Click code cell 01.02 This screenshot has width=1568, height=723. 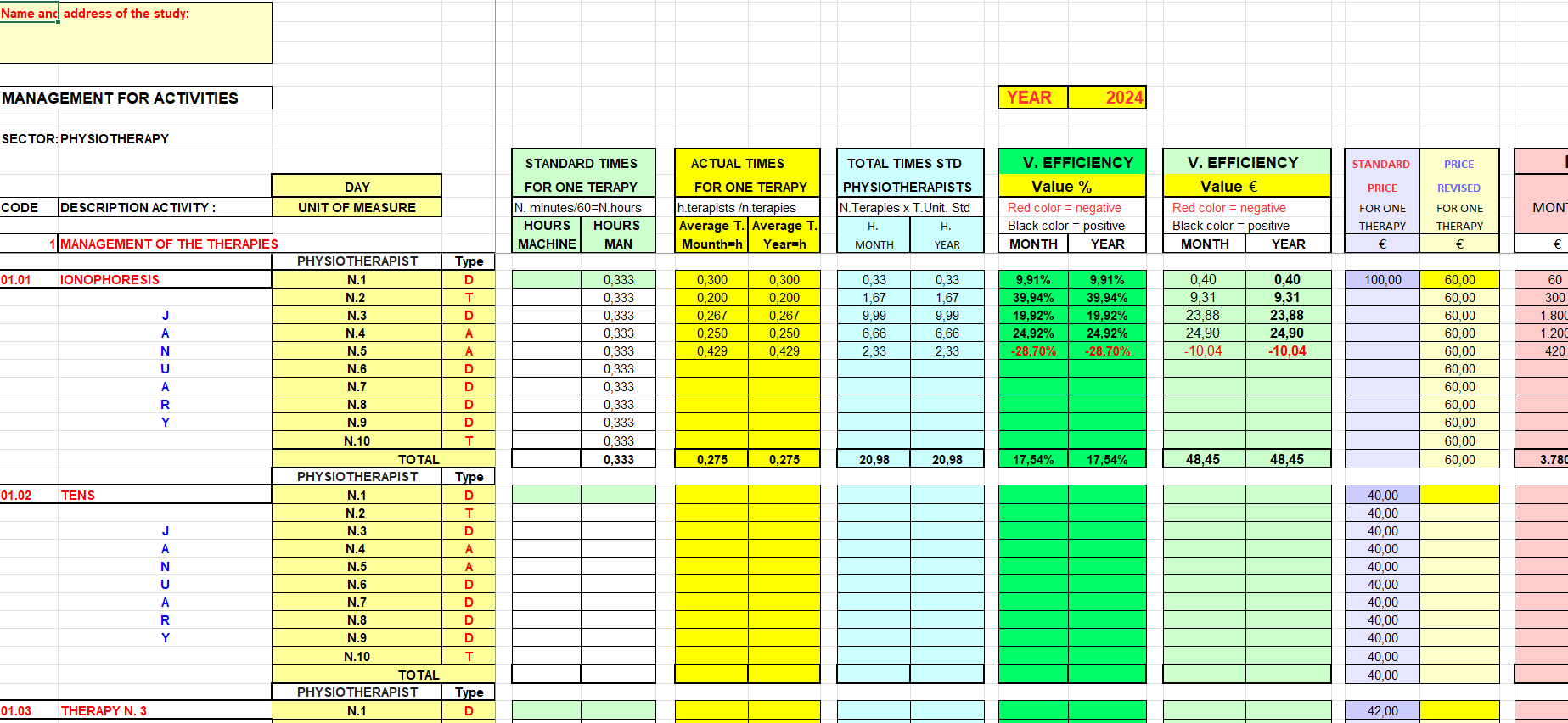point(29,495)
